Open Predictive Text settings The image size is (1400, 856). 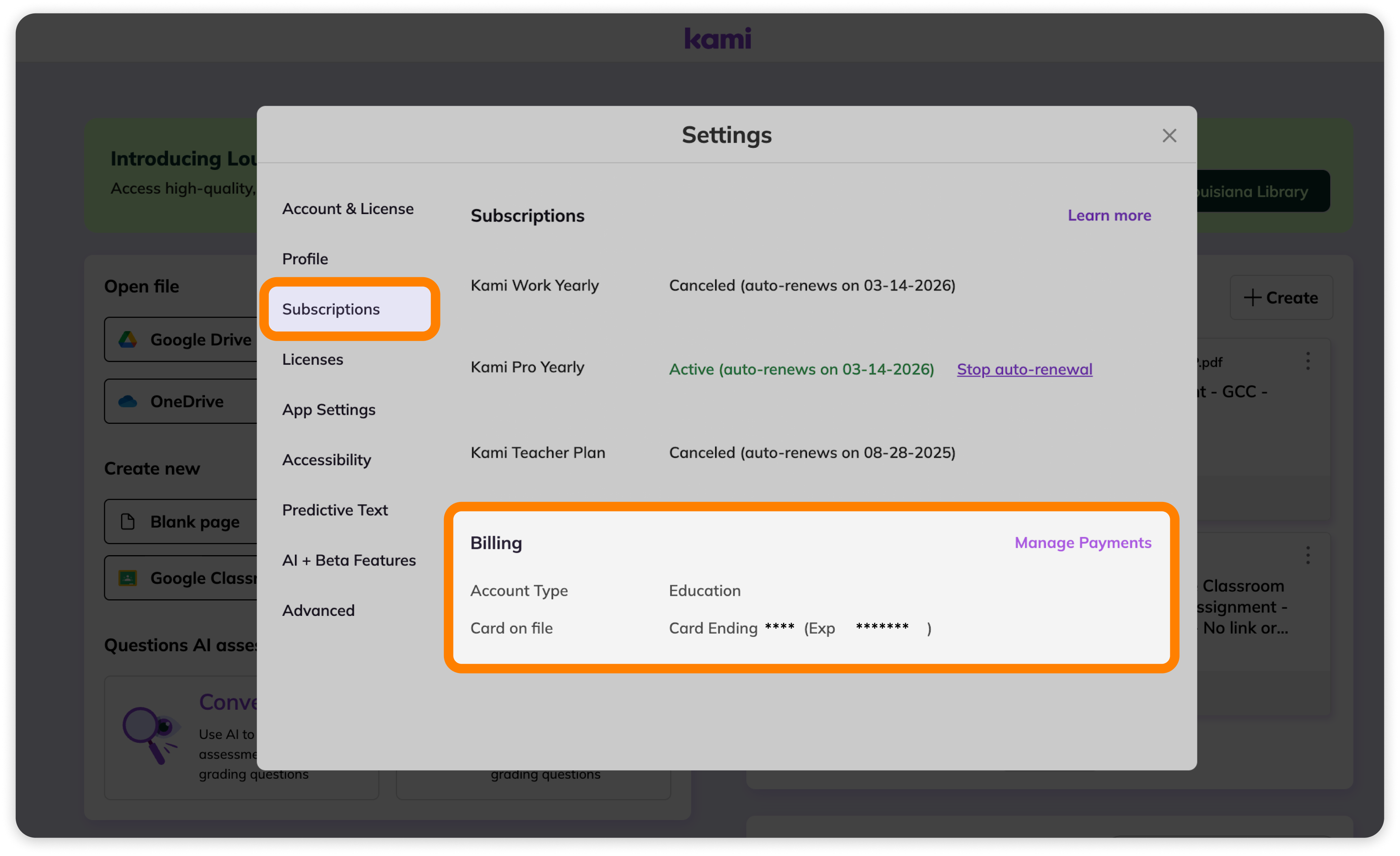[335, 510]
